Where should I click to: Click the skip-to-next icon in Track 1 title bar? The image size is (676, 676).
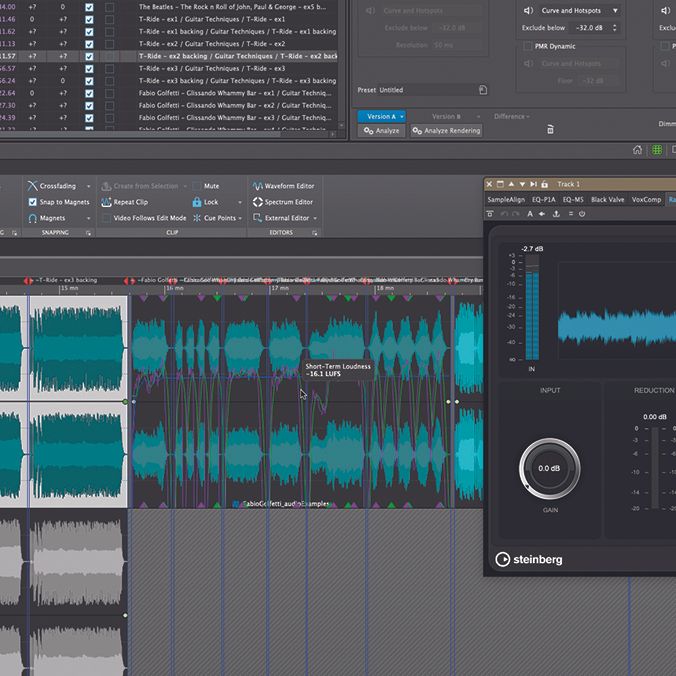point(533,184)
